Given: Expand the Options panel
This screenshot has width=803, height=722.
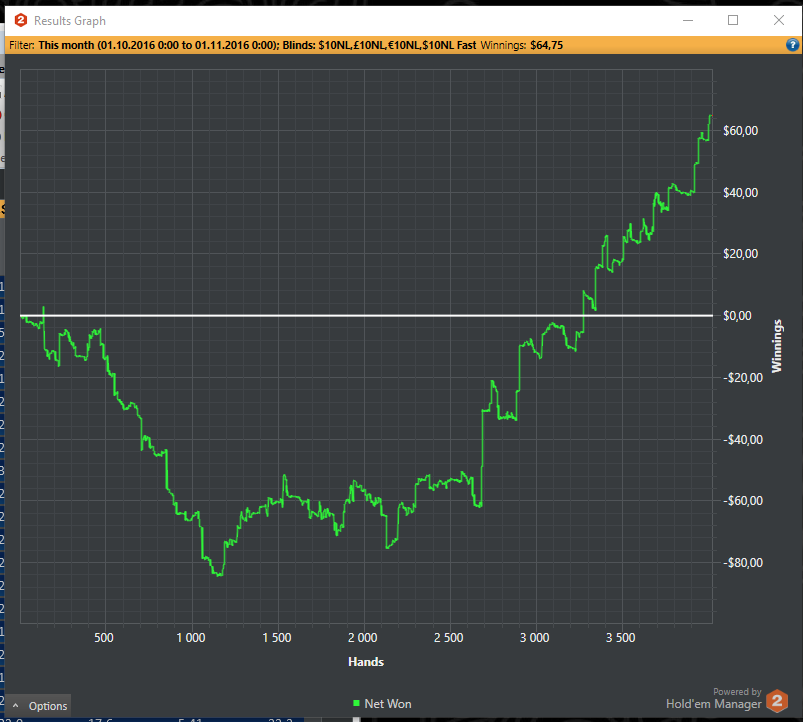Looking at the screenshot, I should click(x=38, y=706).
